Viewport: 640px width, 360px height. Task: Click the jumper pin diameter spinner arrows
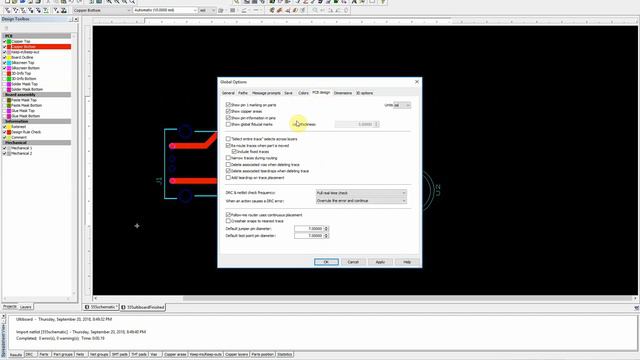(326, 229)
